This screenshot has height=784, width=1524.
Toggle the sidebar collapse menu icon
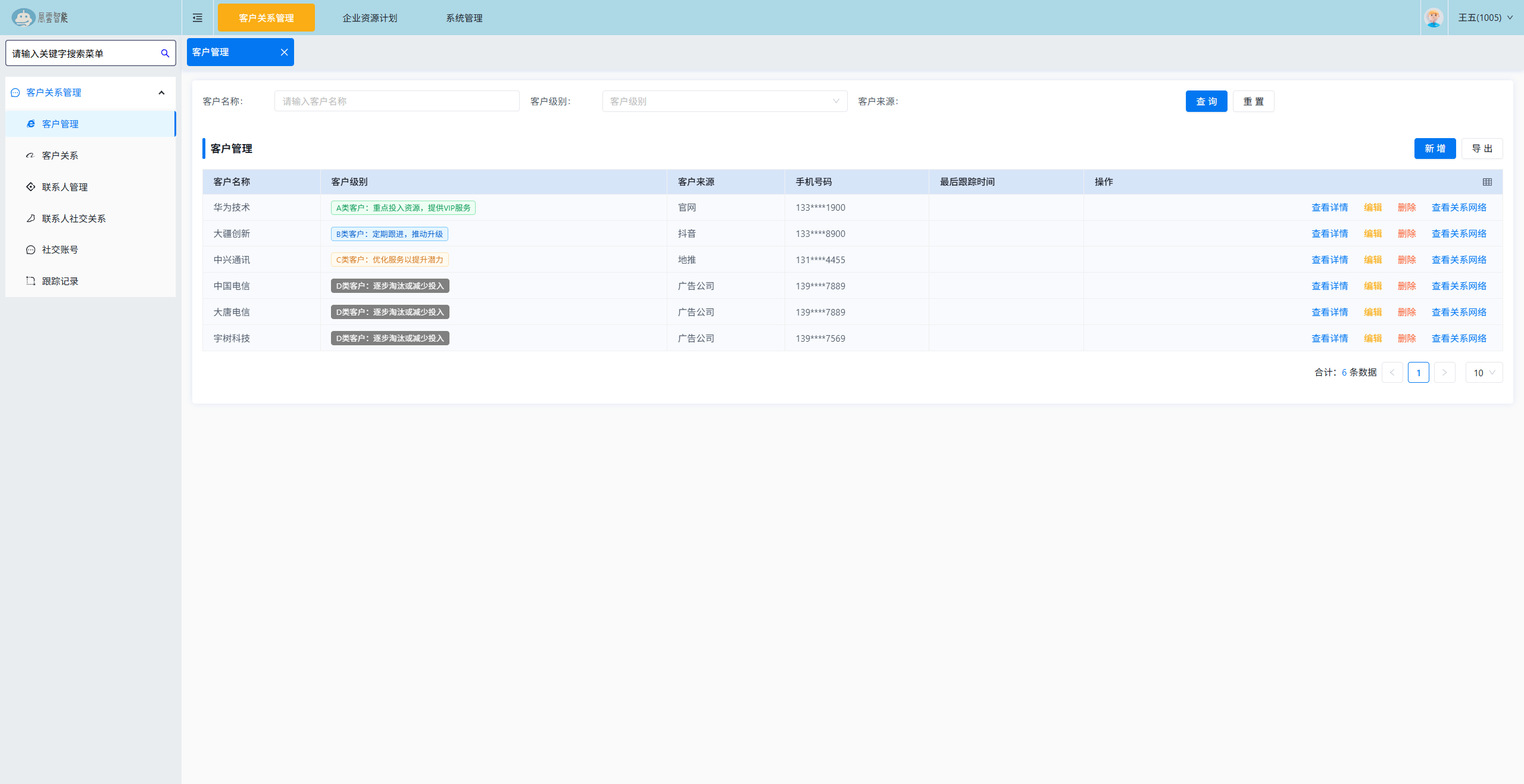pos(198,18)
